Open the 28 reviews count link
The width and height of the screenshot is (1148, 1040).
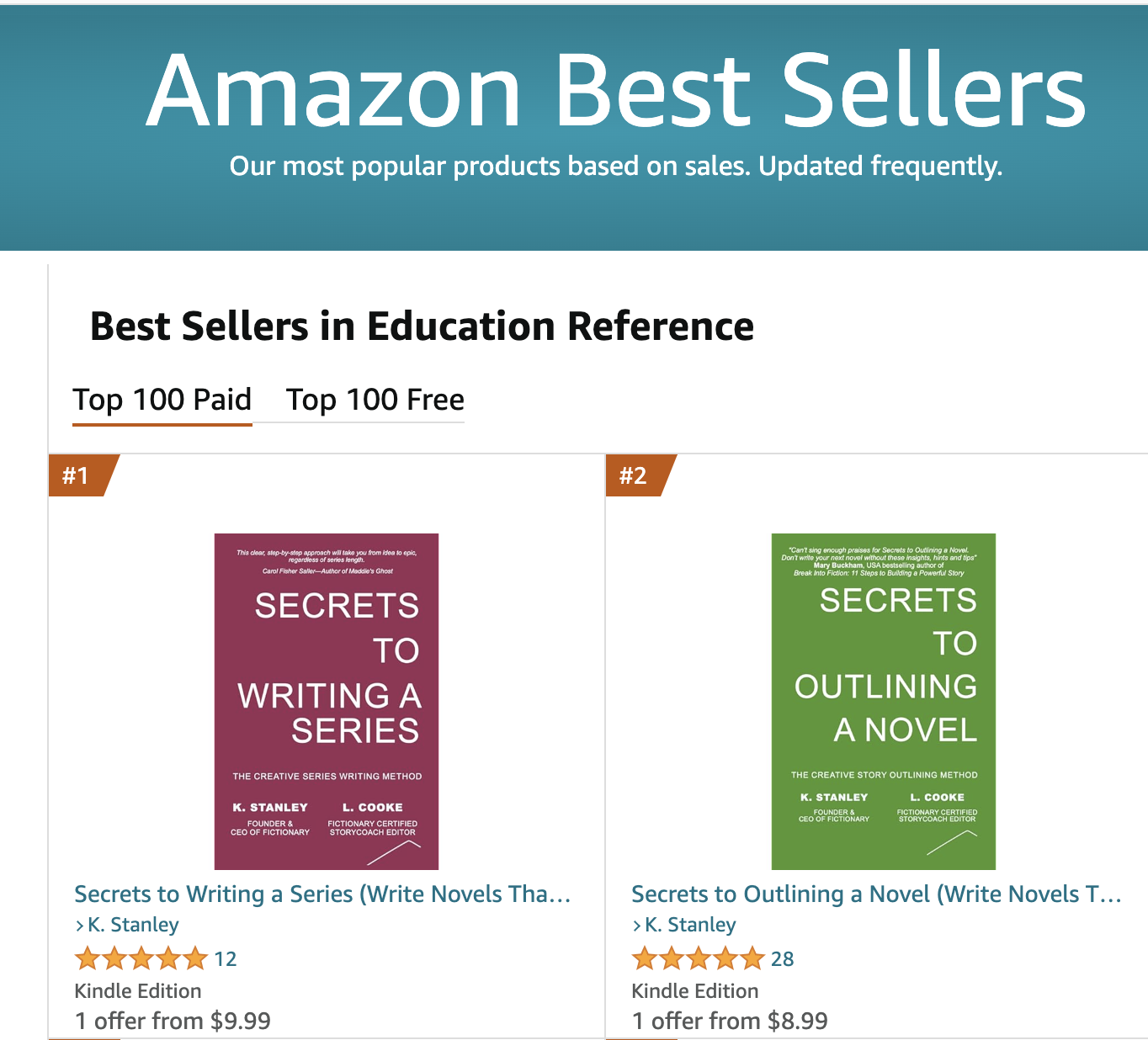tap(783, 959)
